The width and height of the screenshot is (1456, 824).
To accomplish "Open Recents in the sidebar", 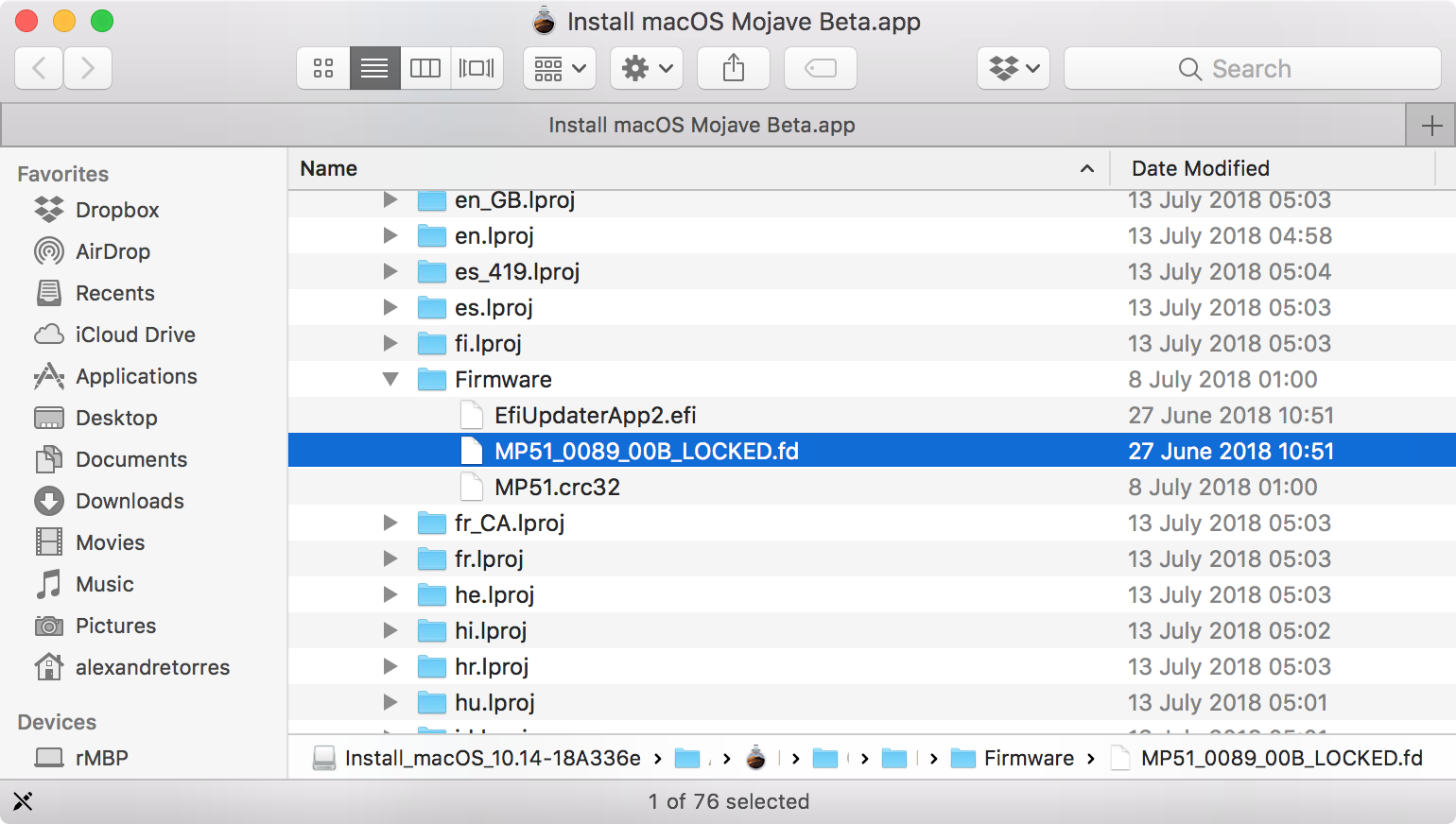I will pyautogui.click(x=95, y=293).
